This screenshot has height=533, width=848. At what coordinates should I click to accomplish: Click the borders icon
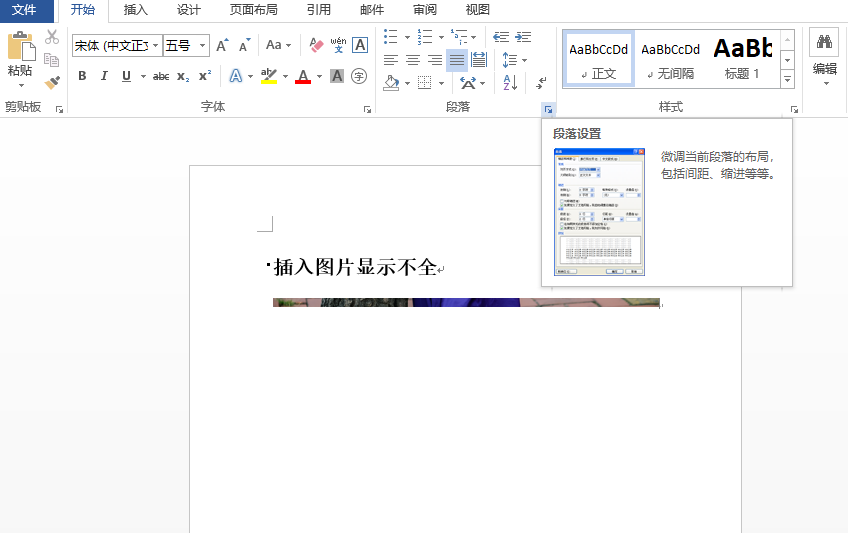tap(425, 83)
